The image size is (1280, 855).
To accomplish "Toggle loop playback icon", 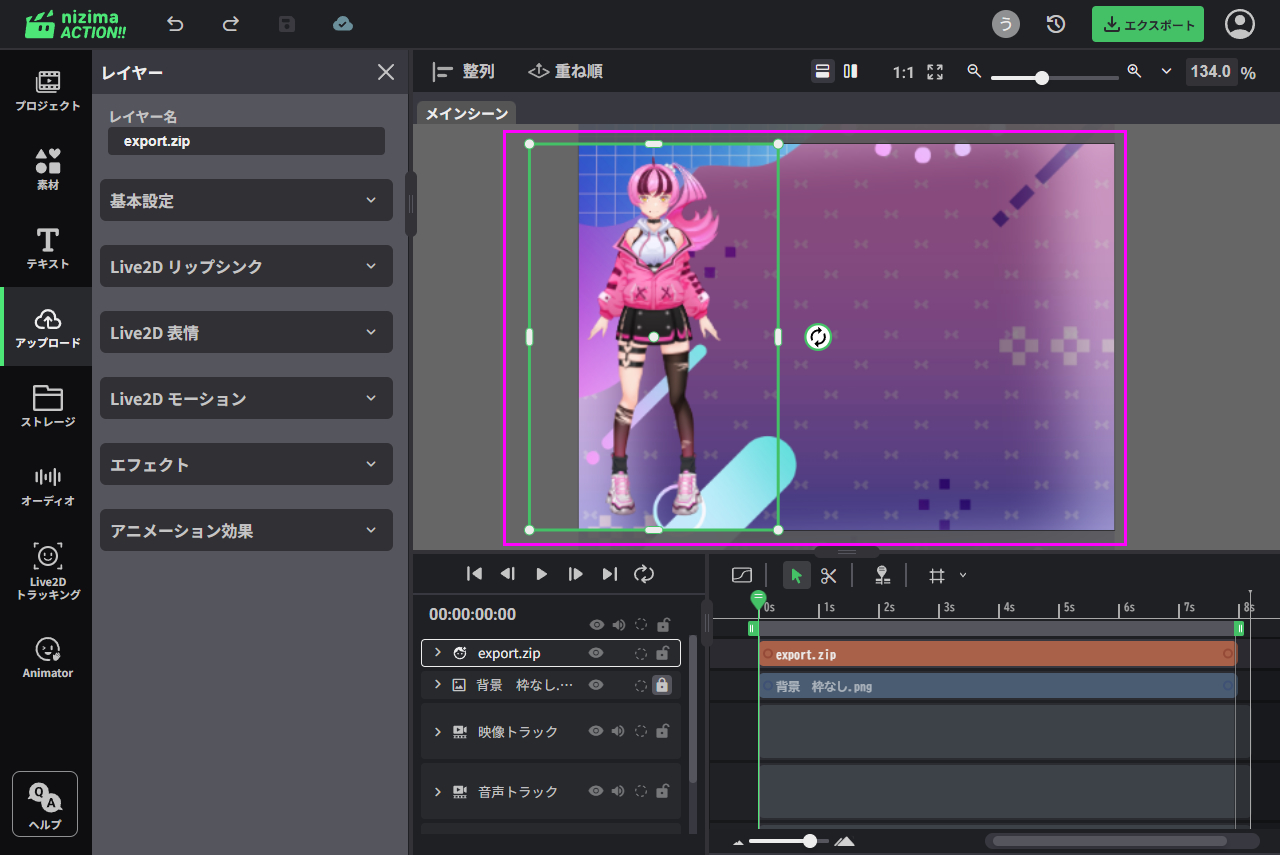I will tap(644, 573).
